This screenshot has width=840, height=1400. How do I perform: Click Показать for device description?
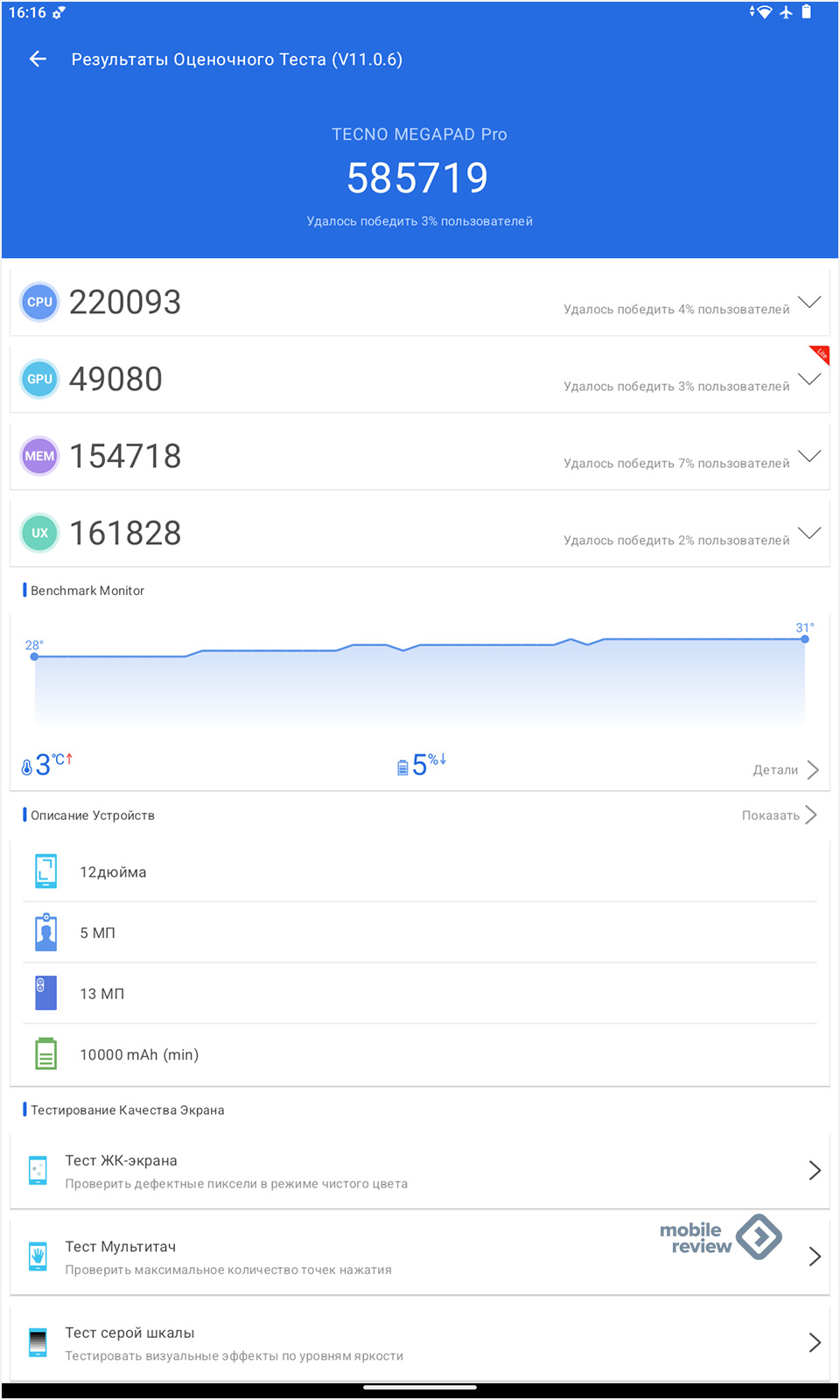click(778, 815)
